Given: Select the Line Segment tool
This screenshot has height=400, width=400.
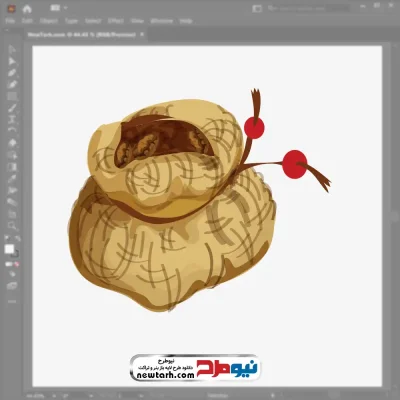Looking at the screenshot, I should click(12, 108).
